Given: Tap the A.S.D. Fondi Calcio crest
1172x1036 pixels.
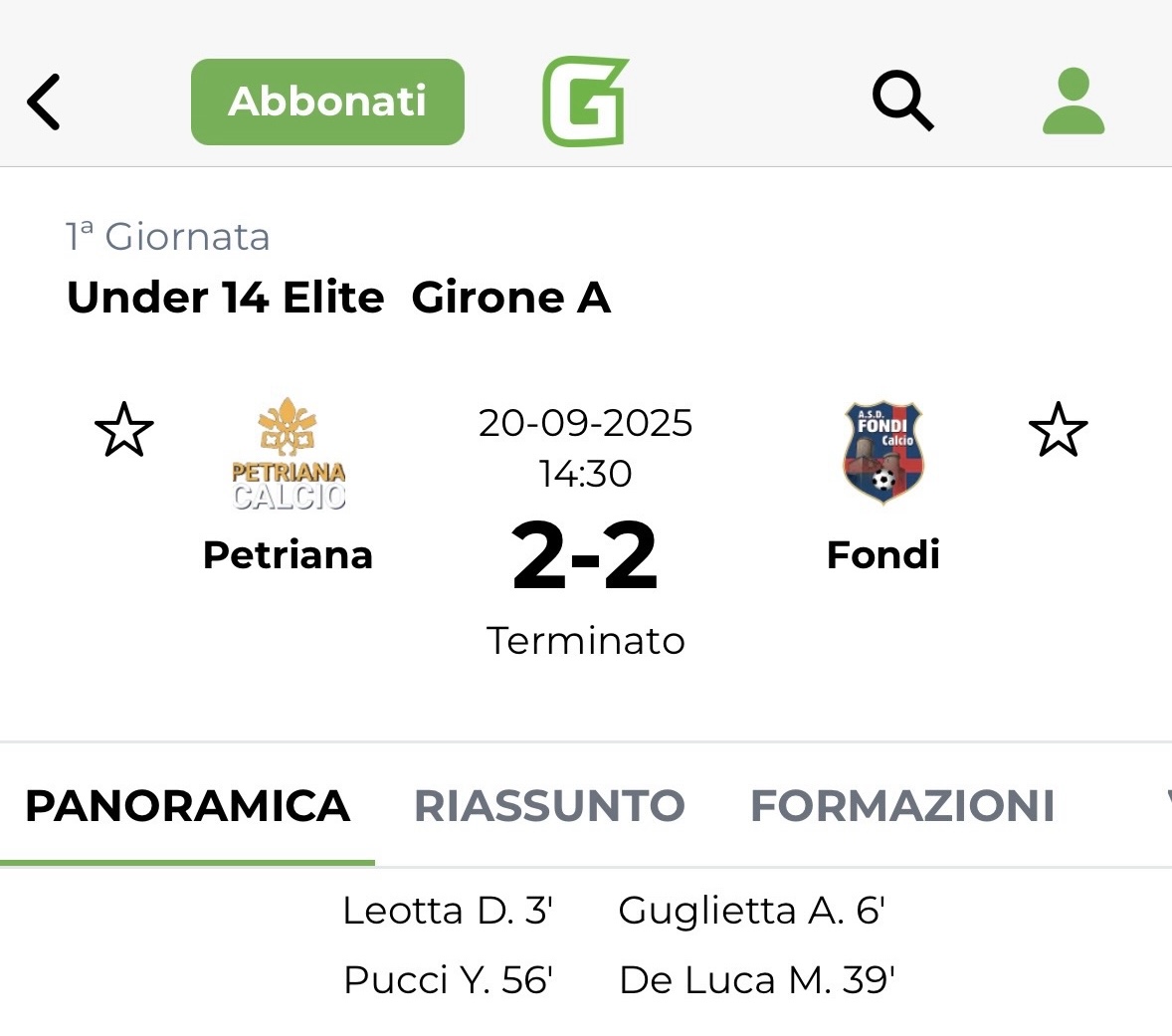Looking at the screenshot, I should [x=883, y=453].
